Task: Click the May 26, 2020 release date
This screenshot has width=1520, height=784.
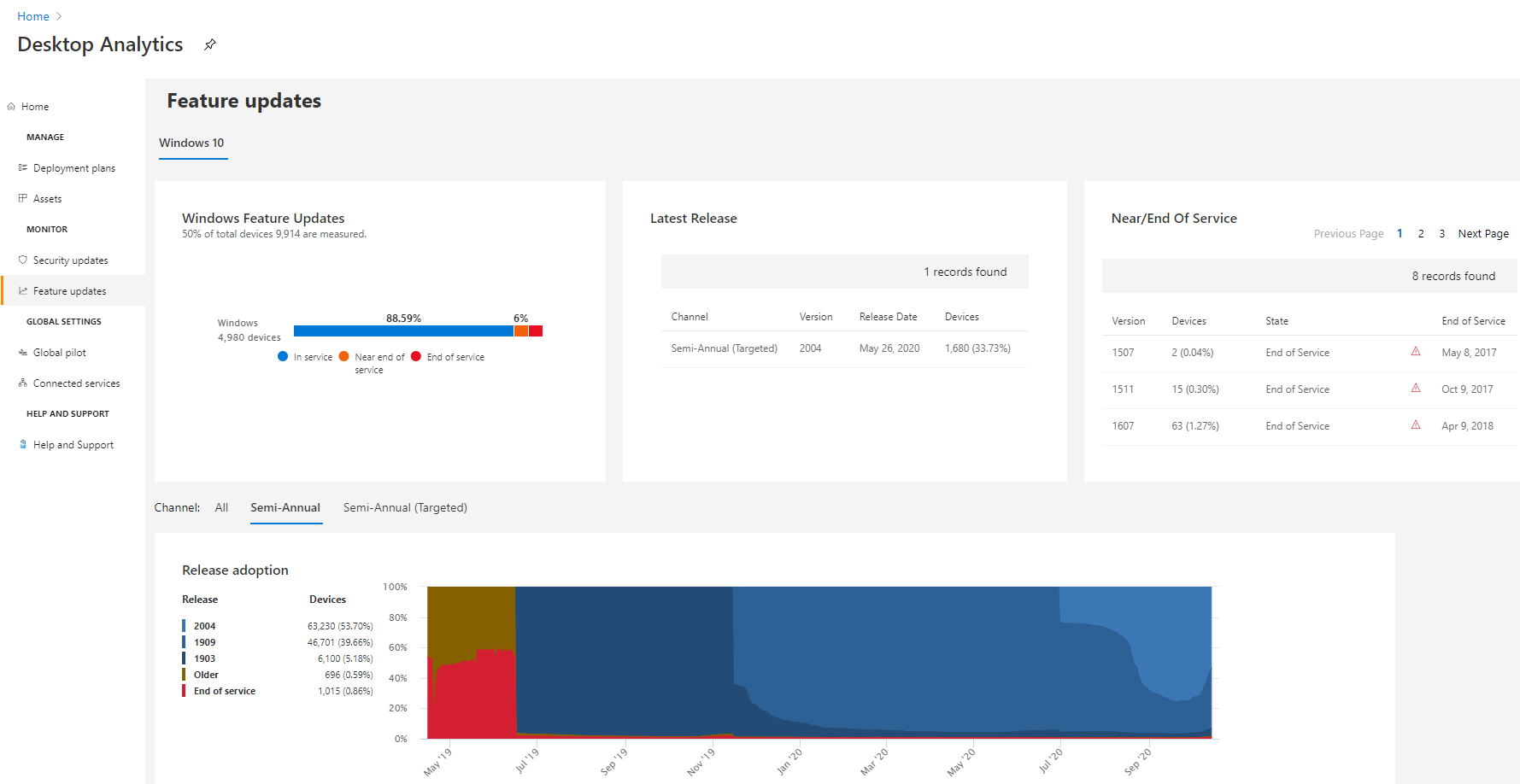Action: [889, 348]
